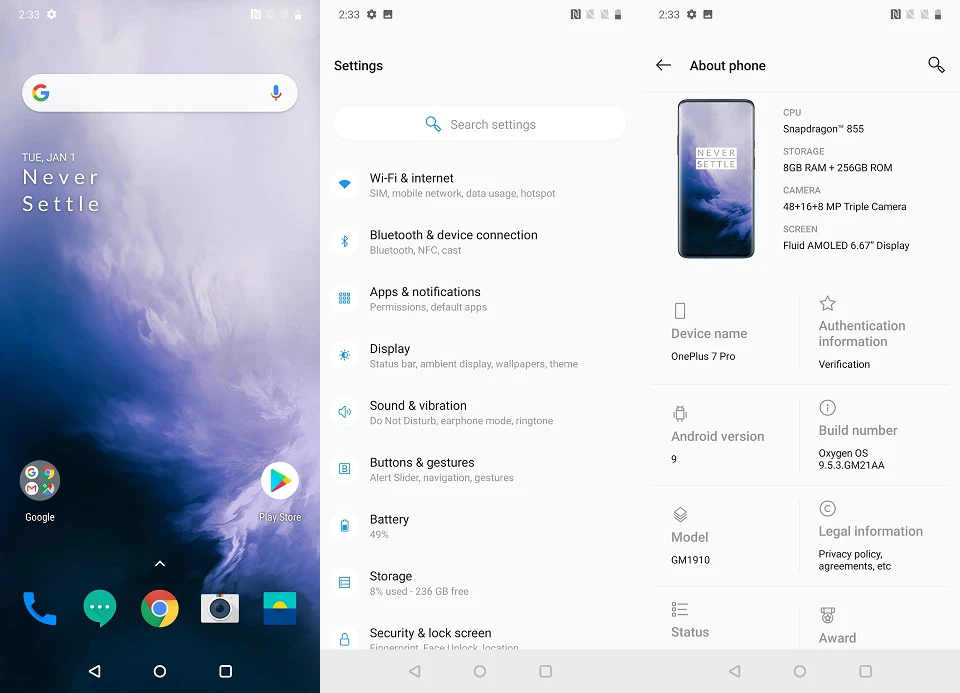
Task: Open Buttons & gestures settings
Action: tap(480, 470)
